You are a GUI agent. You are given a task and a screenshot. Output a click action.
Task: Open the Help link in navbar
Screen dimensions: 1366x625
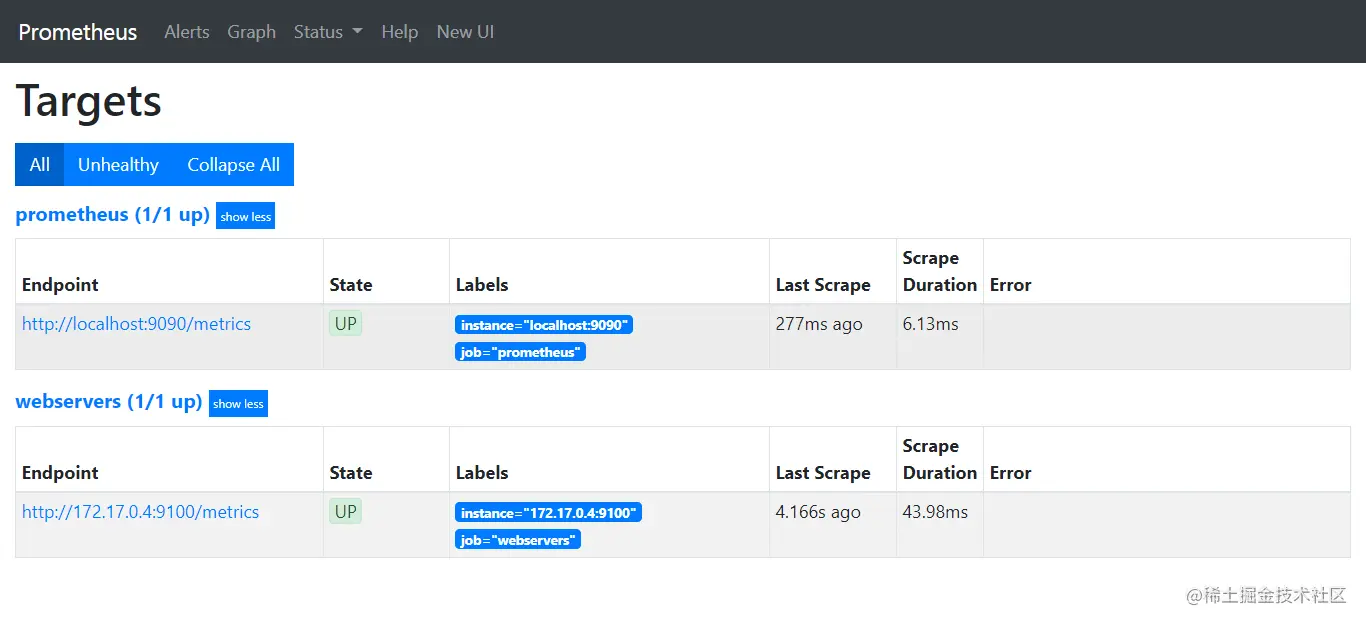pos(399,32)
